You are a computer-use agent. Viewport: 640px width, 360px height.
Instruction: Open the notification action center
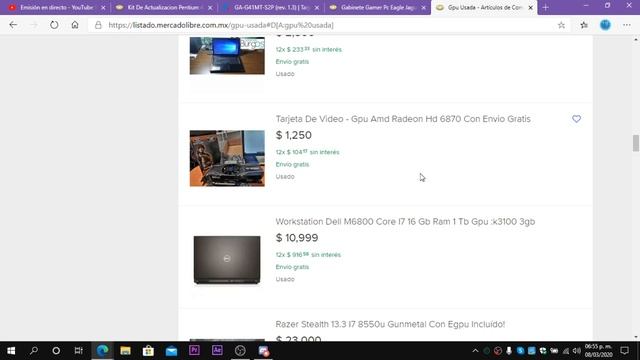tap(624, 351)
